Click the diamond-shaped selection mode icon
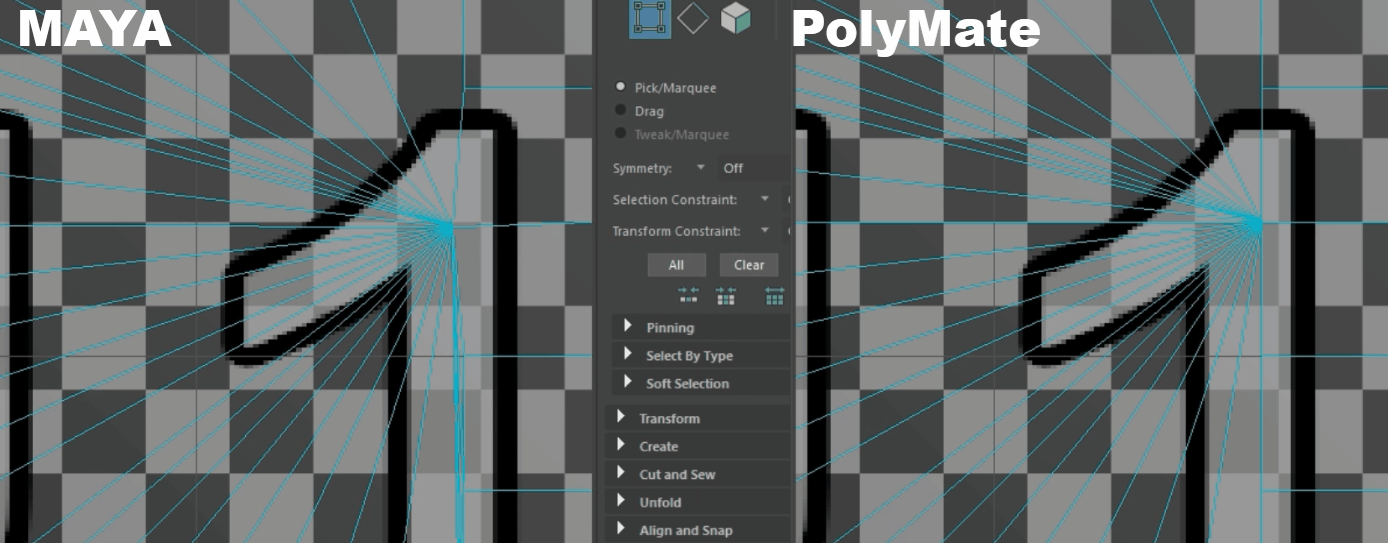Viewport: 1388px width, 543px height. pyautogui.click(x=692, y=17)
